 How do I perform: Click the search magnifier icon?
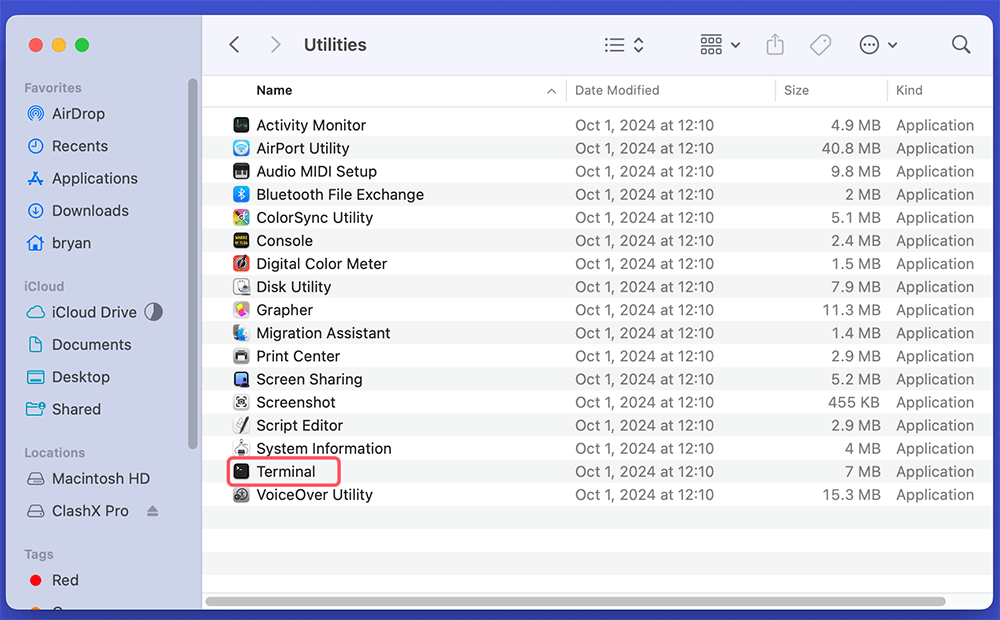[961, 45]
